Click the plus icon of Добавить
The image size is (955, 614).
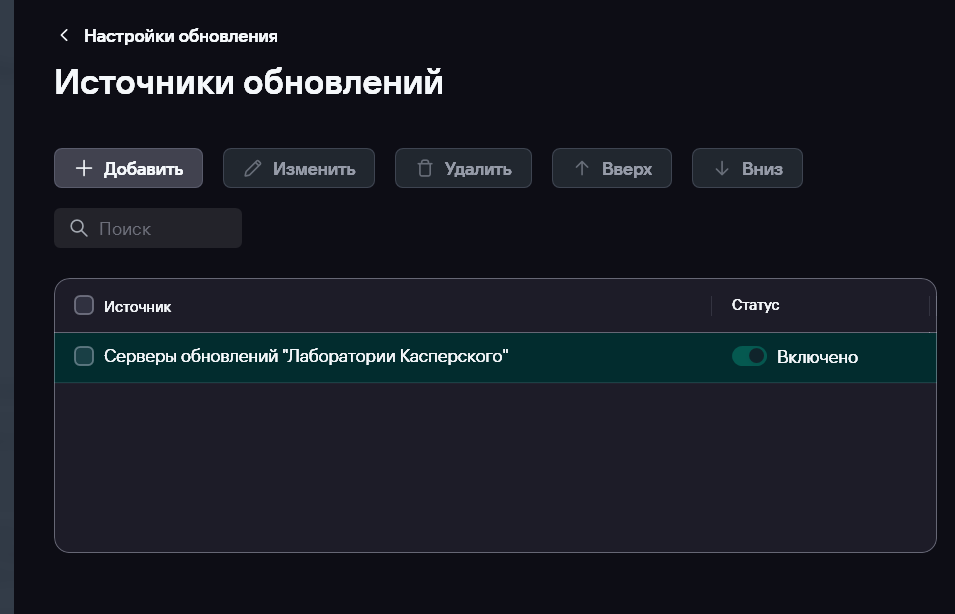[x=84, y=168]
